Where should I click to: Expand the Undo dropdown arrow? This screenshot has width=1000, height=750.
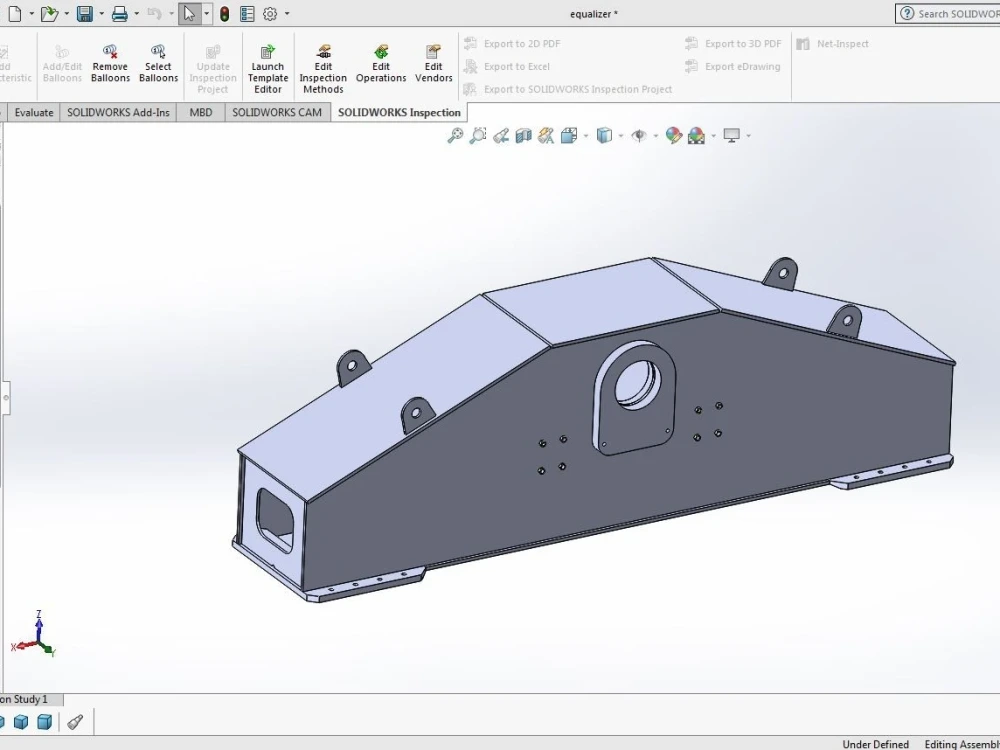[170, 13]
